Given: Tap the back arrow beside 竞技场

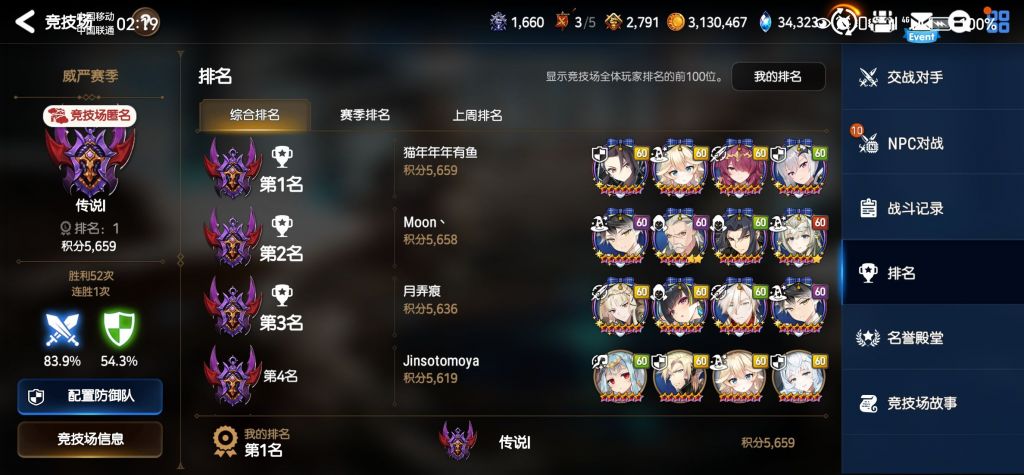Looking at the screenshot, I should click(x=25, y=22).
